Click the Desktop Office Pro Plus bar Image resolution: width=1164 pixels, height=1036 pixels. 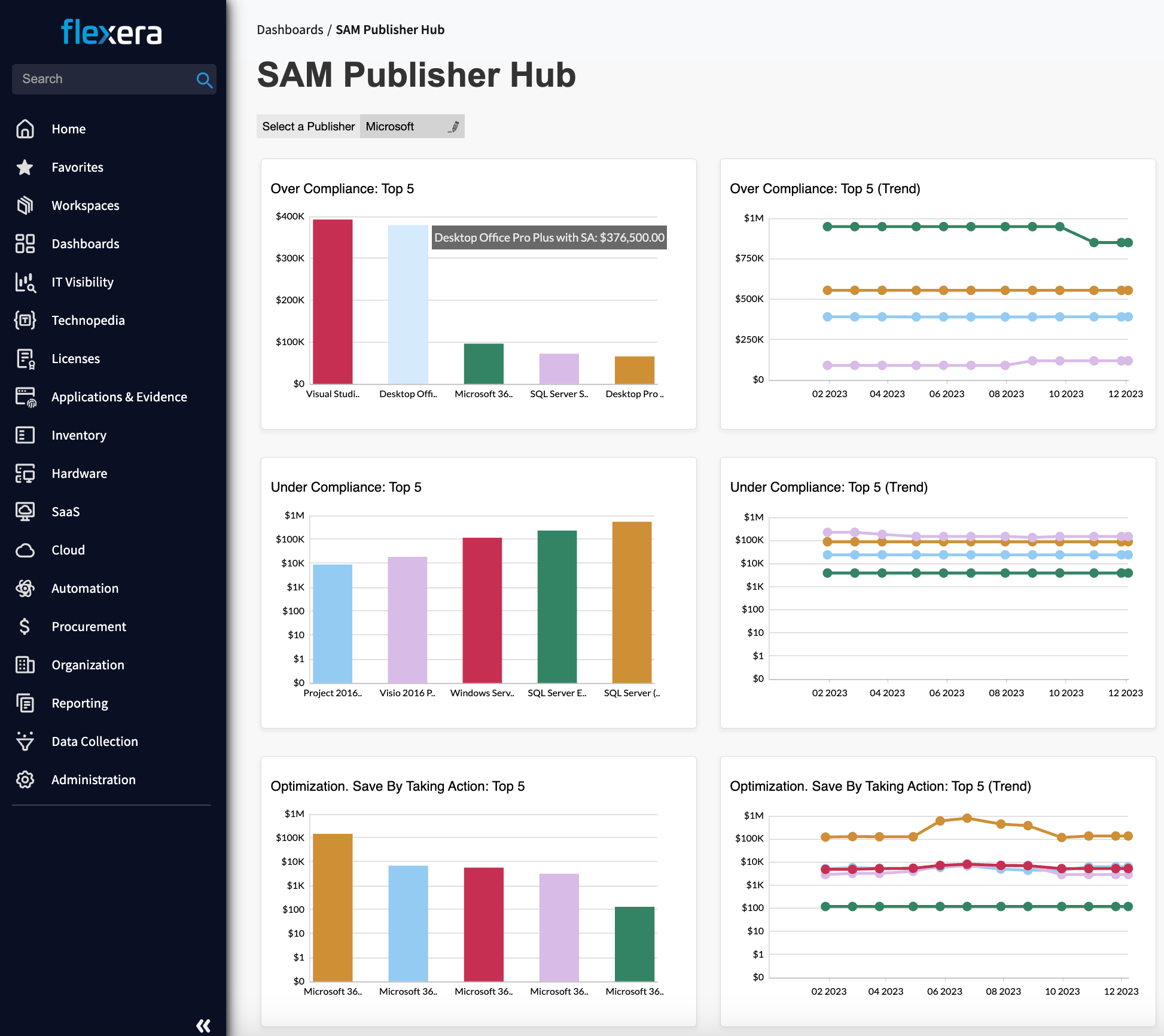pyautogui.click(x=409, y=300)
